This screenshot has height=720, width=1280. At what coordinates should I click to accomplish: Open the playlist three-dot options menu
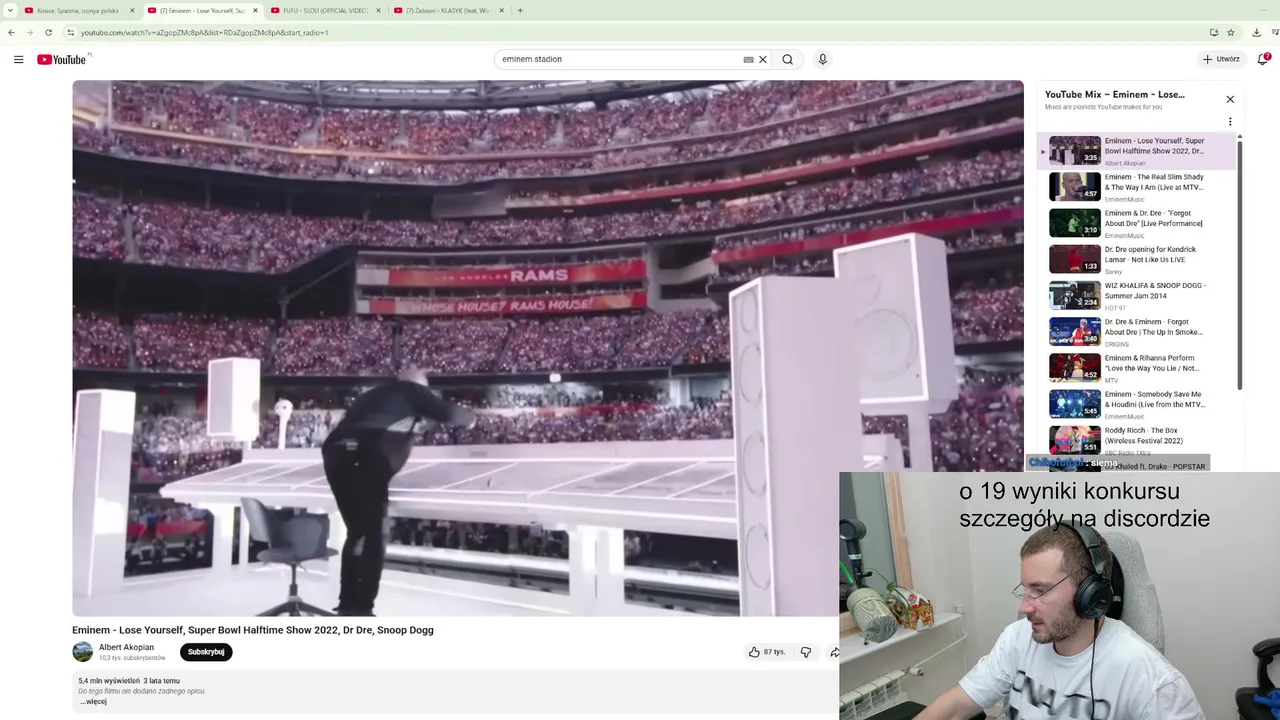click(x=1230, y=122)
